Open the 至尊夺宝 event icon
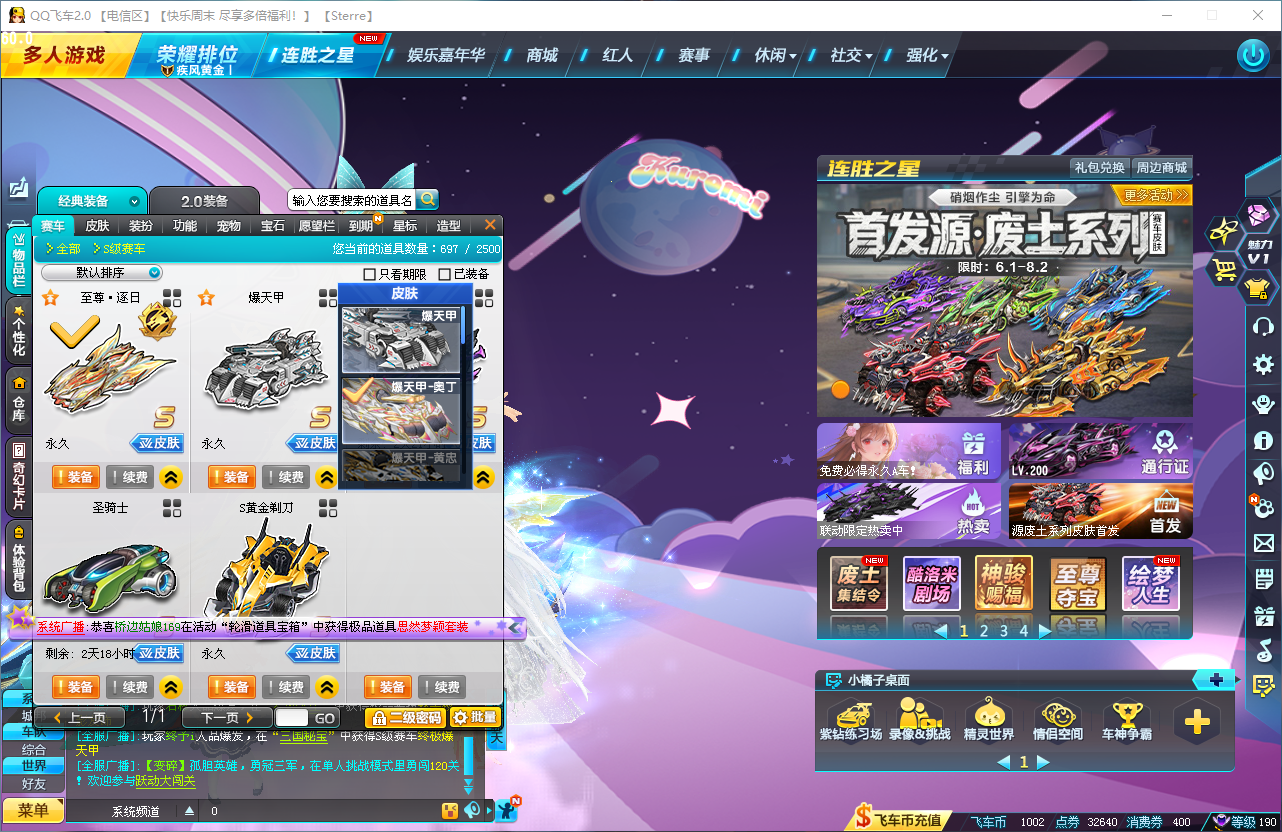This screenshot has width=1282, height=832. [x=1077, y=583]
